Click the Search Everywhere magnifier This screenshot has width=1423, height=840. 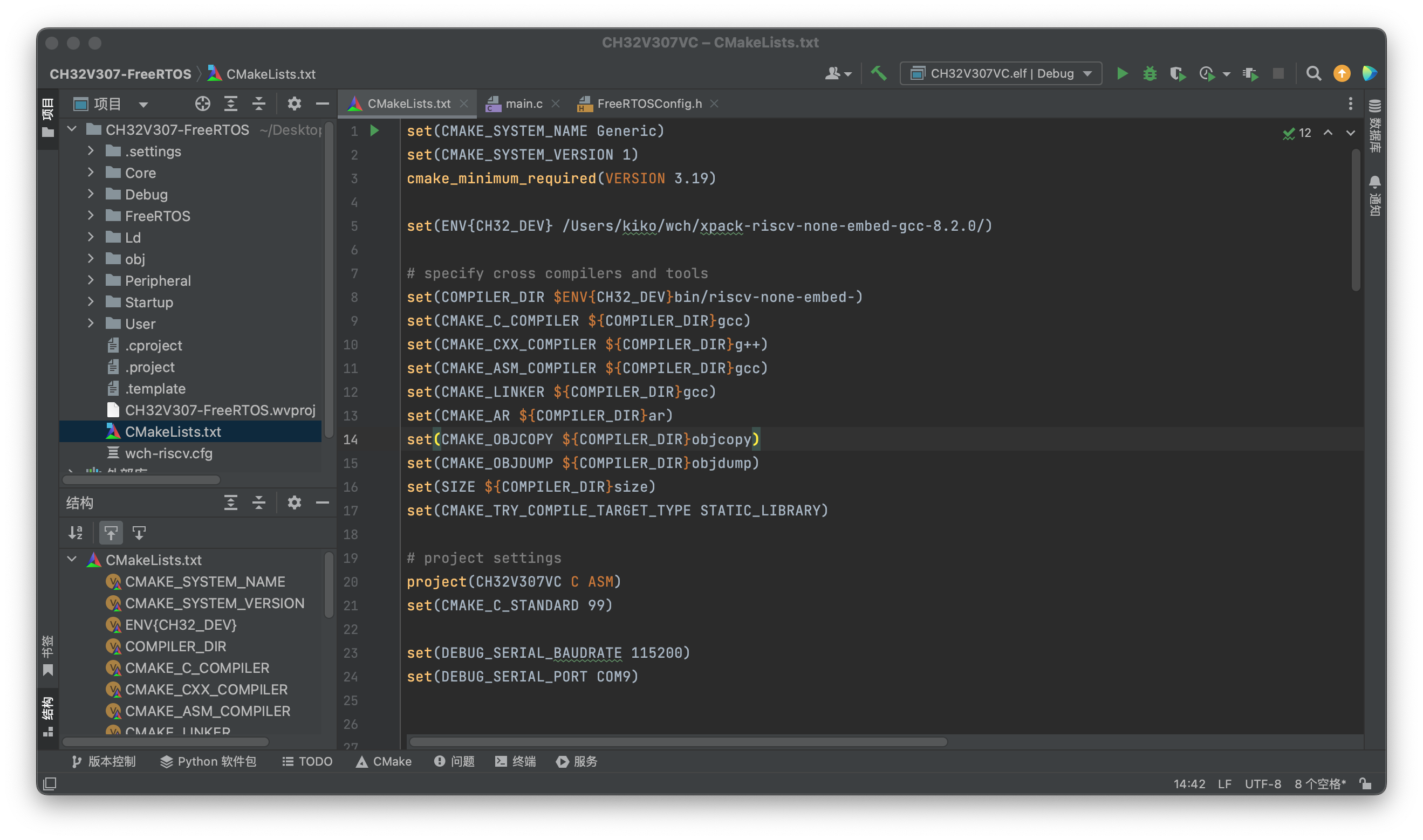1313,73
